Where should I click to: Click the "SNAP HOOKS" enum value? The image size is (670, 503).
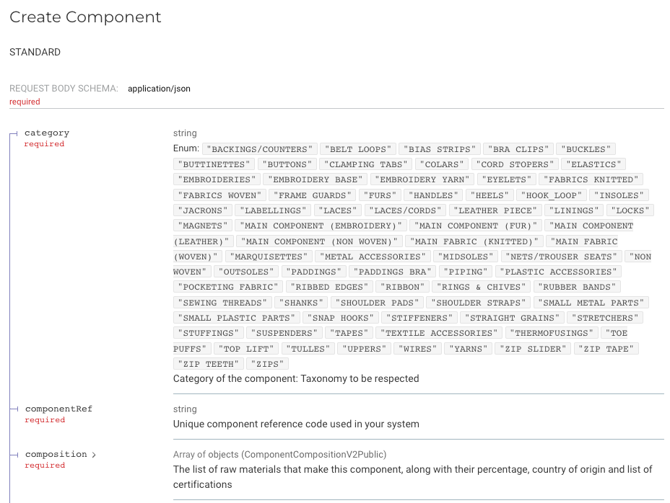tap(340, 318)
